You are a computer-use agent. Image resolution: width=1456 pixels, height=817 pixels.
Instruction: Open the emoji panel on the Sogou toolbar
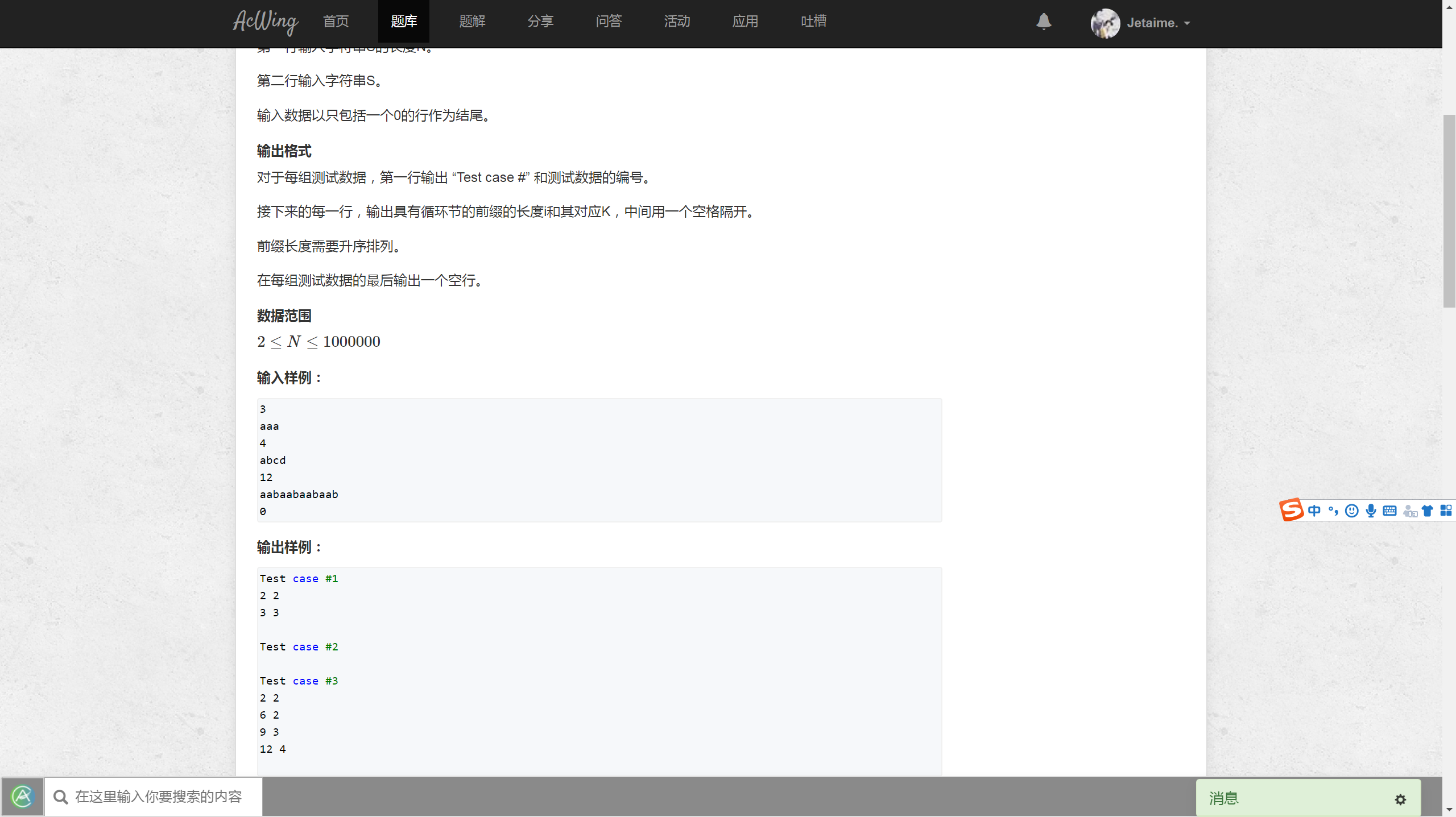(1352, 511)
